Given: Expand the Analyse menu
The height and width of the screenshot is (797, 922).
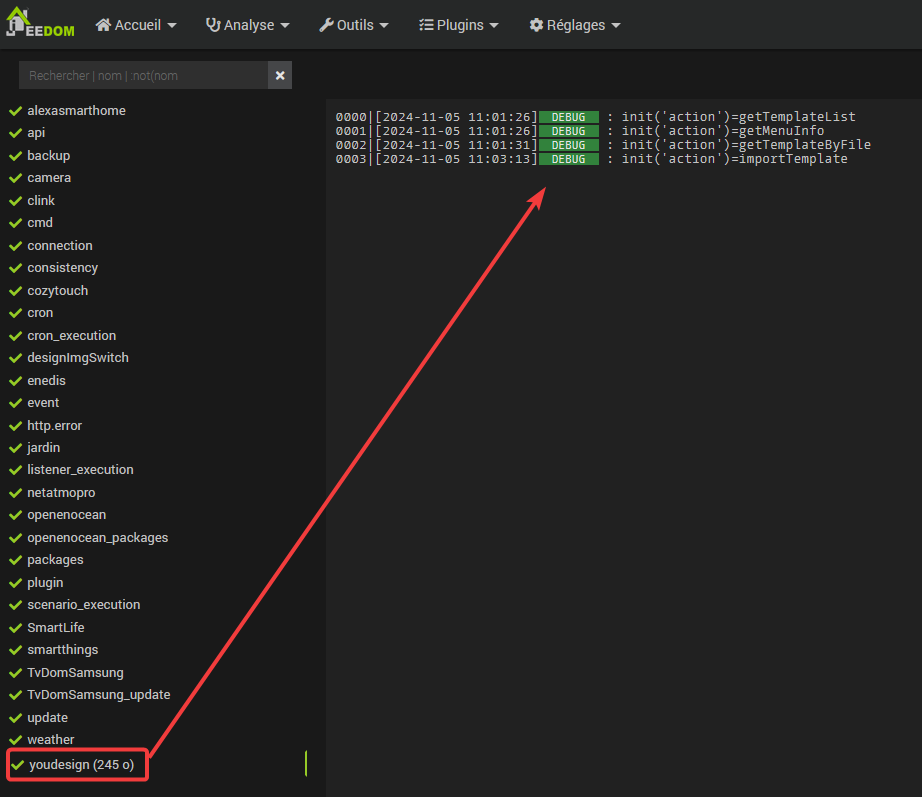Looking at the screenshot, I should click(247, 25).
